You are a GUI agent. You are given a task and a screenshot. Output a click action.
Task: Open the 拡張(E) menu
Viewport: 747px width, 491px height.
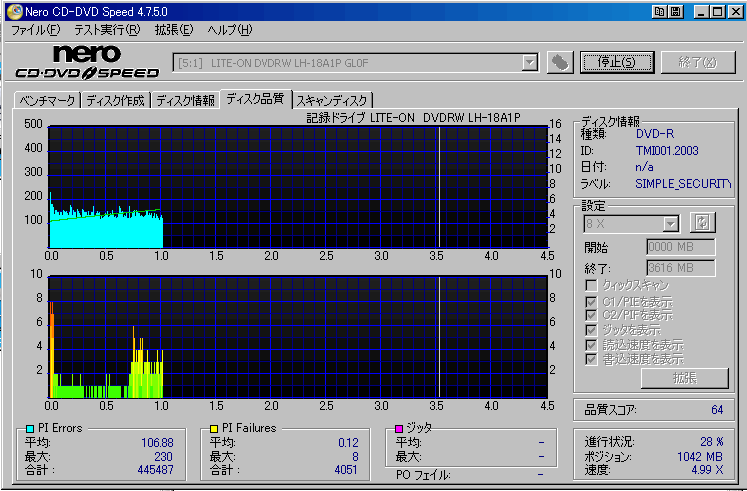[174, 30]
